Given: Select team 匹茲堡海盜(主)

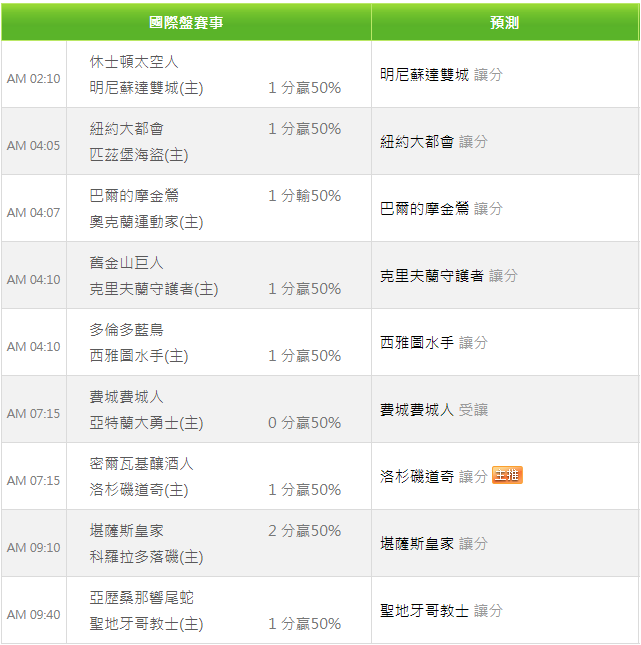Looking at the screenshot, I should pos(139,155).
